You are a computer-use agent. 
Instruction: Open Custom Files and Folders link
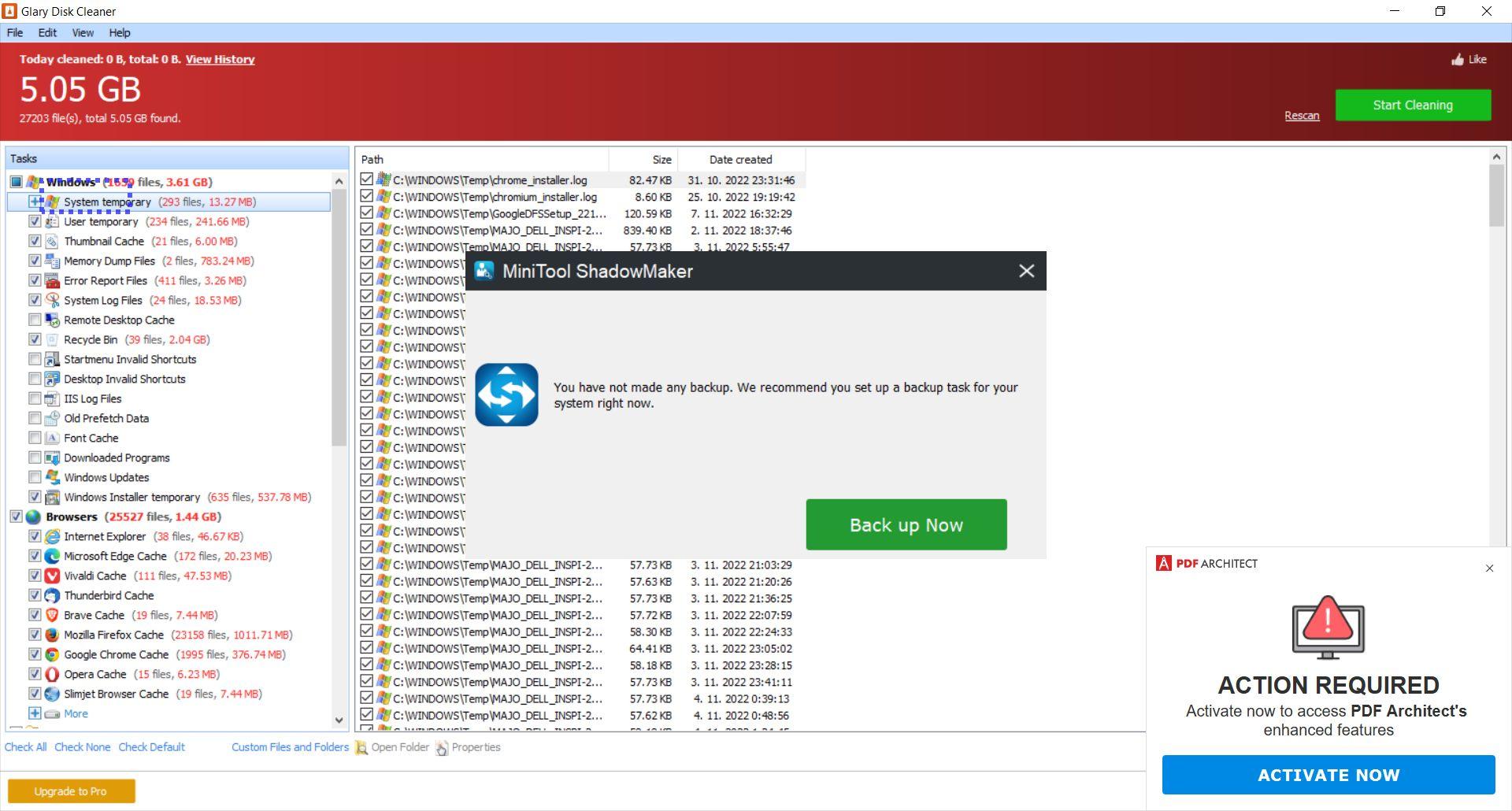coord(290,747)
